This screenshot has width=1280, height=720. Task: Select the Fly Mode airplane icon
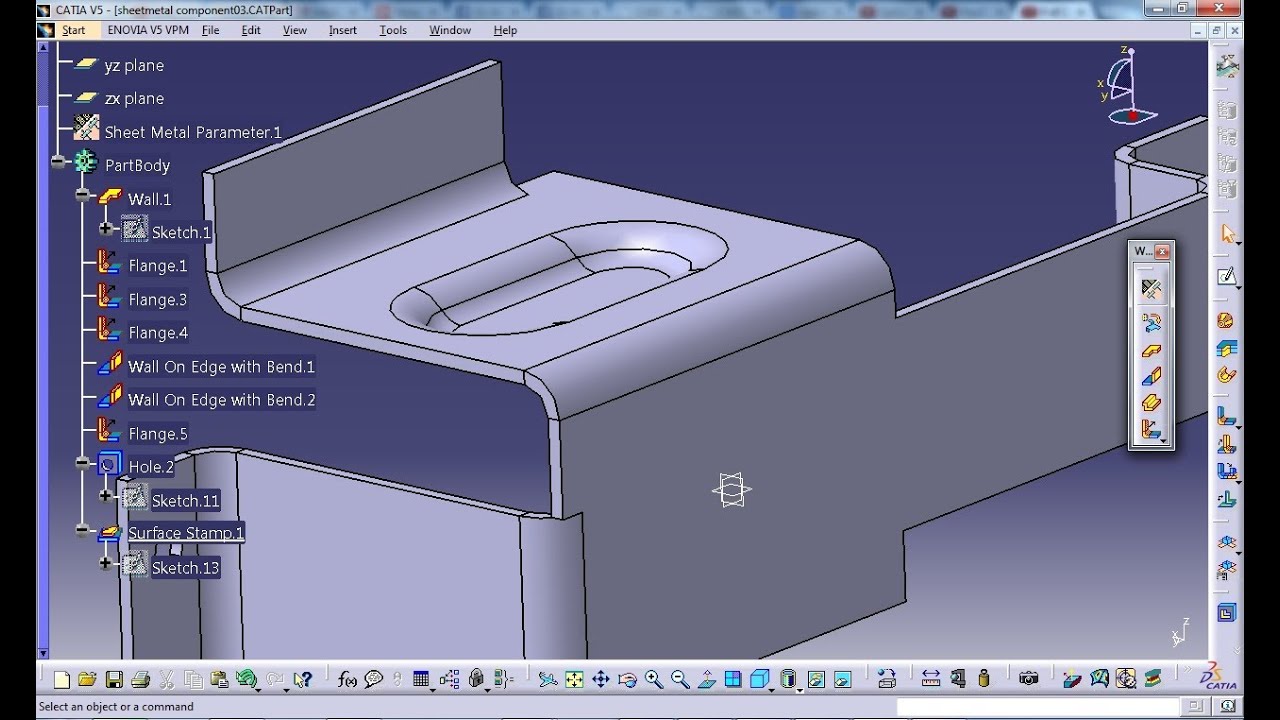547,679
